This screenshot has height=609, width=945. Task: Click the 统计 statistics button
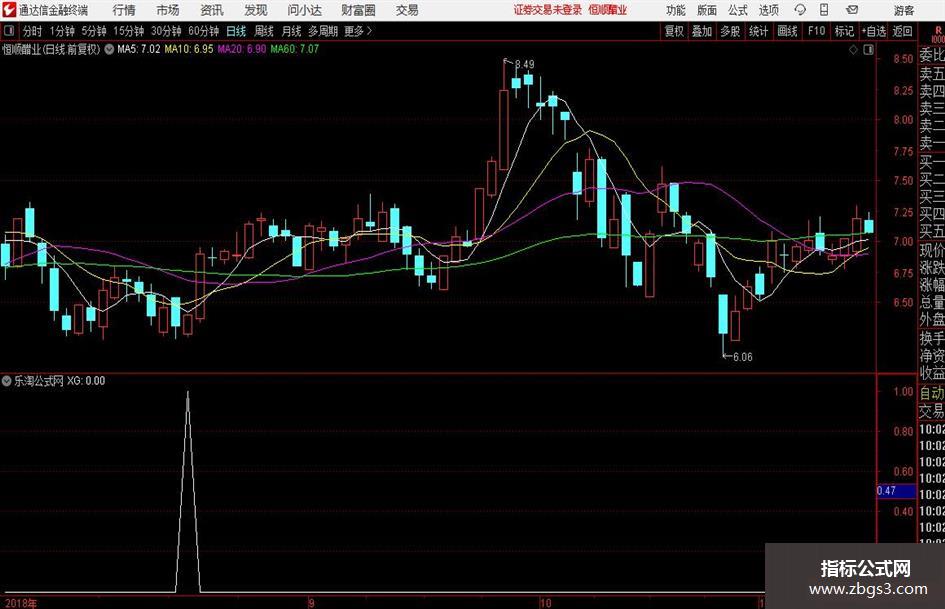point(758,31)
